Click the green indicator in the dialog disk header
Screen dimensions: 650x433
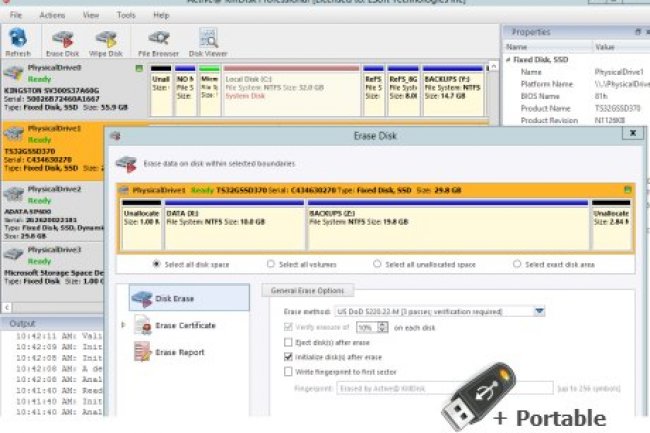coord(628,190)
